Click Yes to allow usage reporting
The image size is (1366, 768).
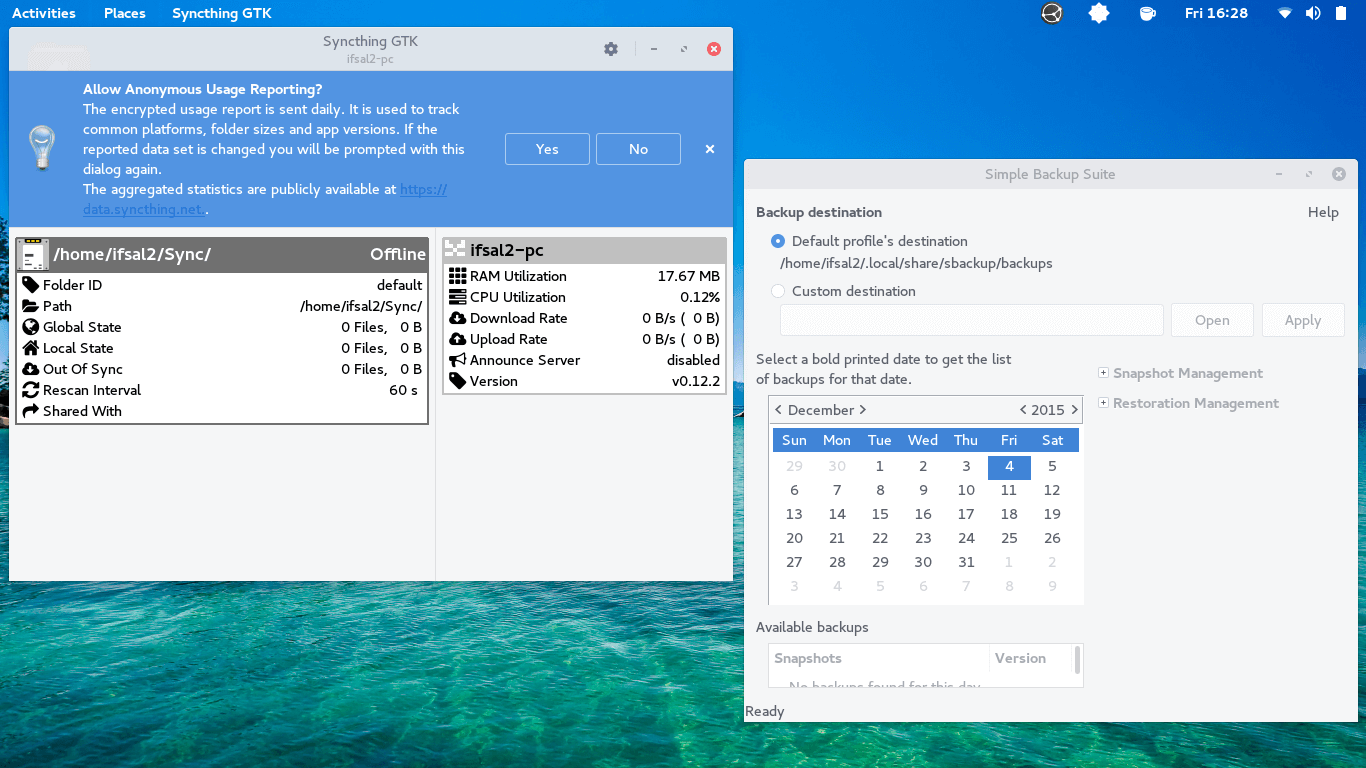[547, 149]
